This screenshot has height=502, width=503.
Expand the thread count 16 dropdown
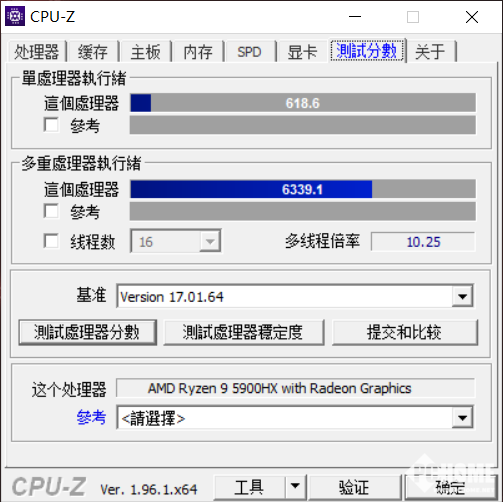coord(210,241)
